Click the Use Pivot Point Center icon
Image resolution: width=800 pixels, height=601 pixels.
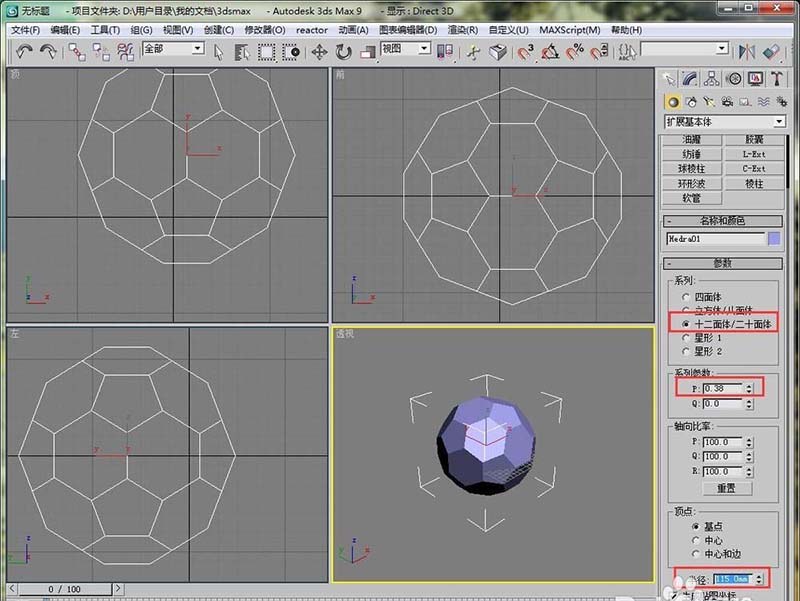[445, 52]
